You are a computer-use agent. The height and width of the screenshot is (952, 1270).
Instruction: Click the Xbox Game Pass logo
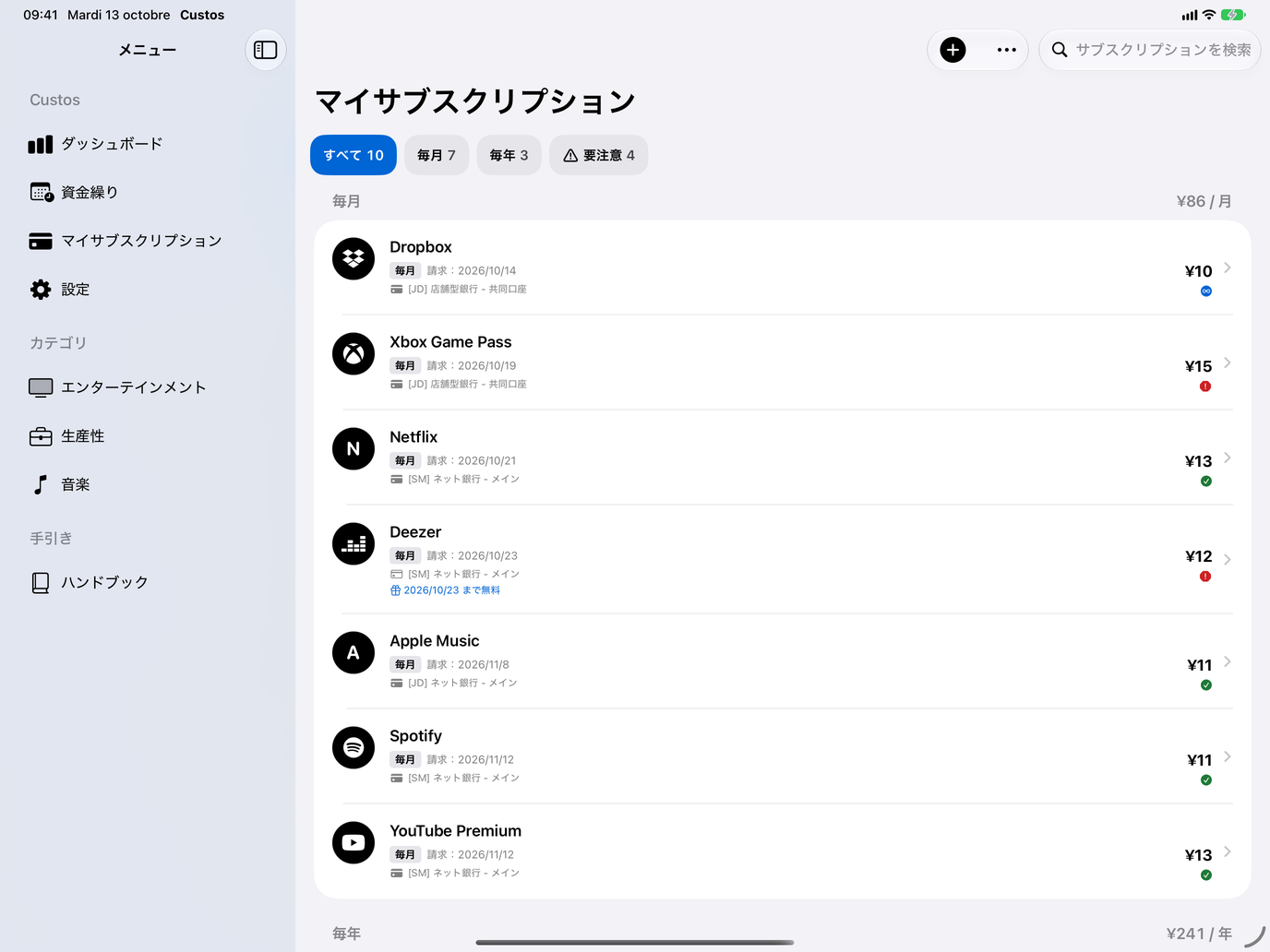pyautogui.click(x=353, y=354)
